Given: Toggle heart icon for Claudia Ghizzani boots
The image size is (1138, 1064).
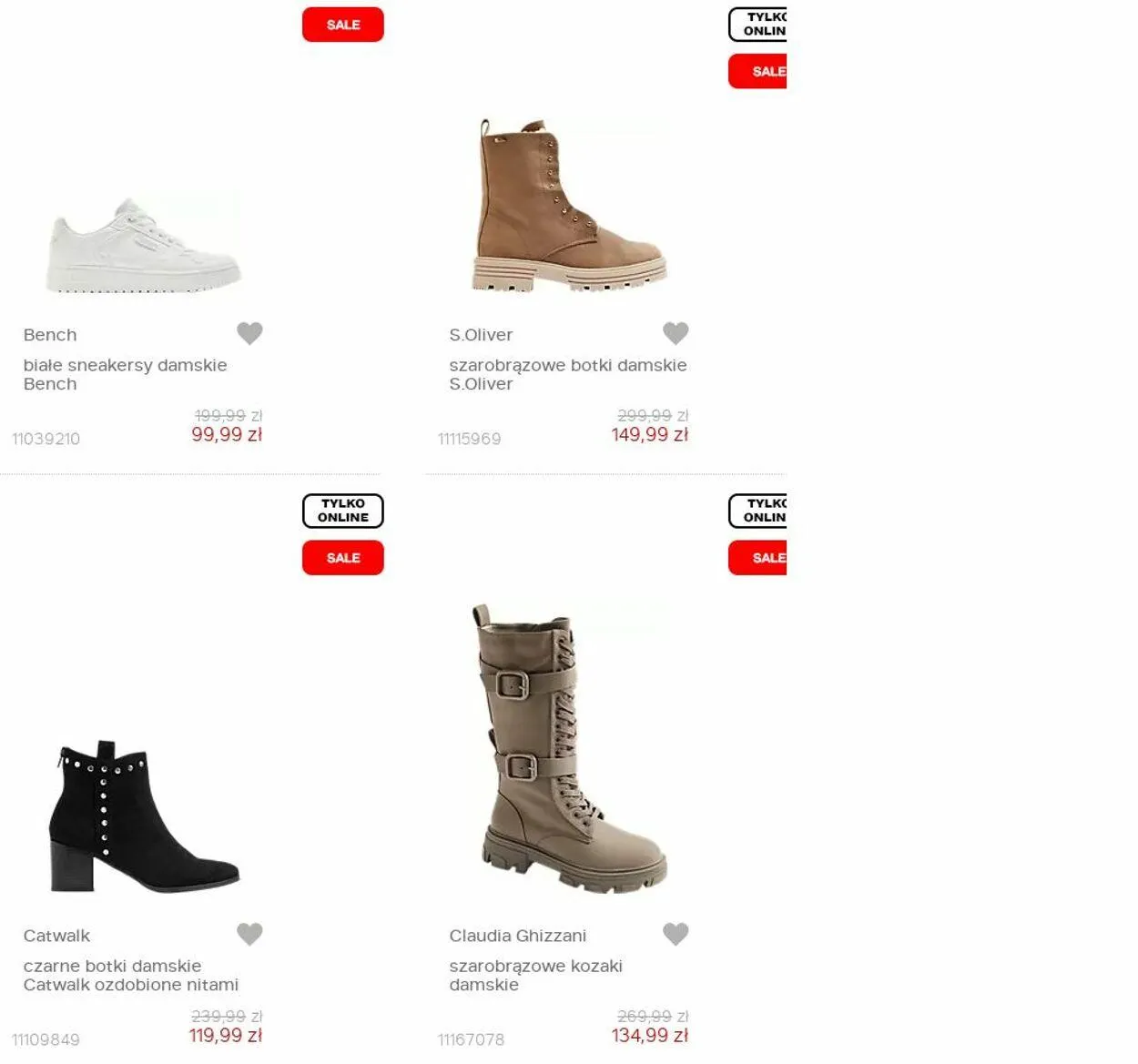Looking at the screenshot, I should tap(676, 934).
